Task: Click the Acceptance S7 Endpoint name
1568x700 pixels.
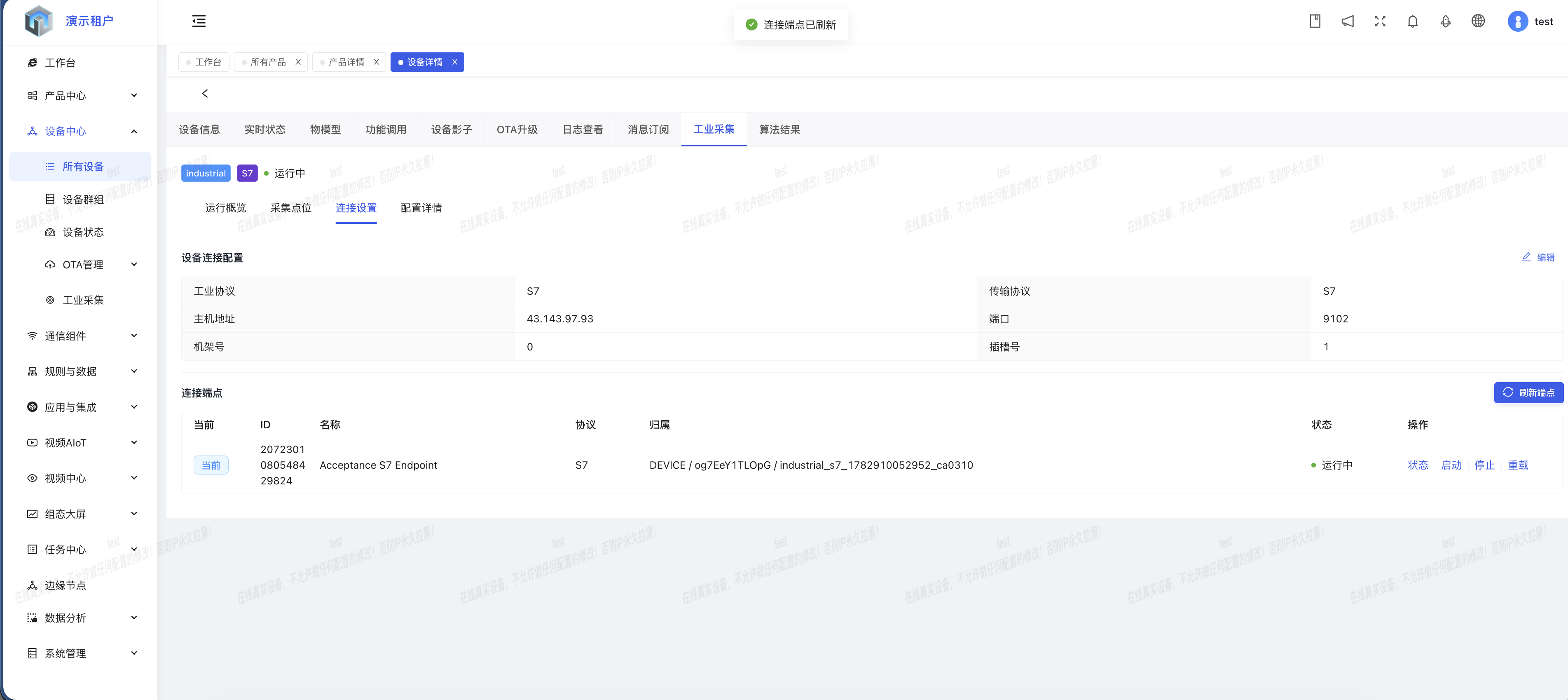Action: [x=378, y=465]
